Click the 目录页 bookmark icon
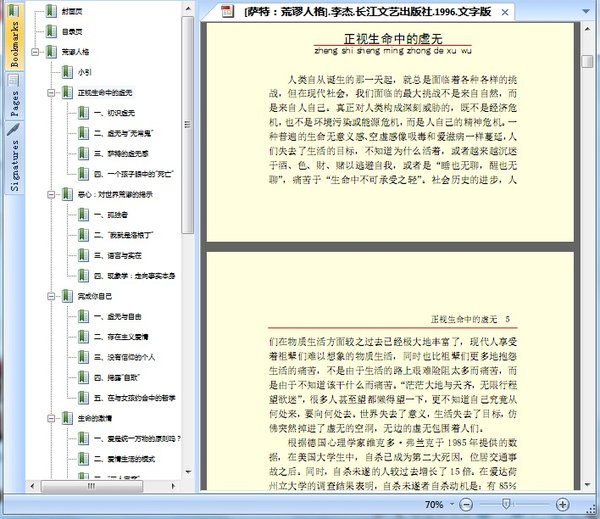This screenshot has width=600, height=519. [x=49, y=32]
